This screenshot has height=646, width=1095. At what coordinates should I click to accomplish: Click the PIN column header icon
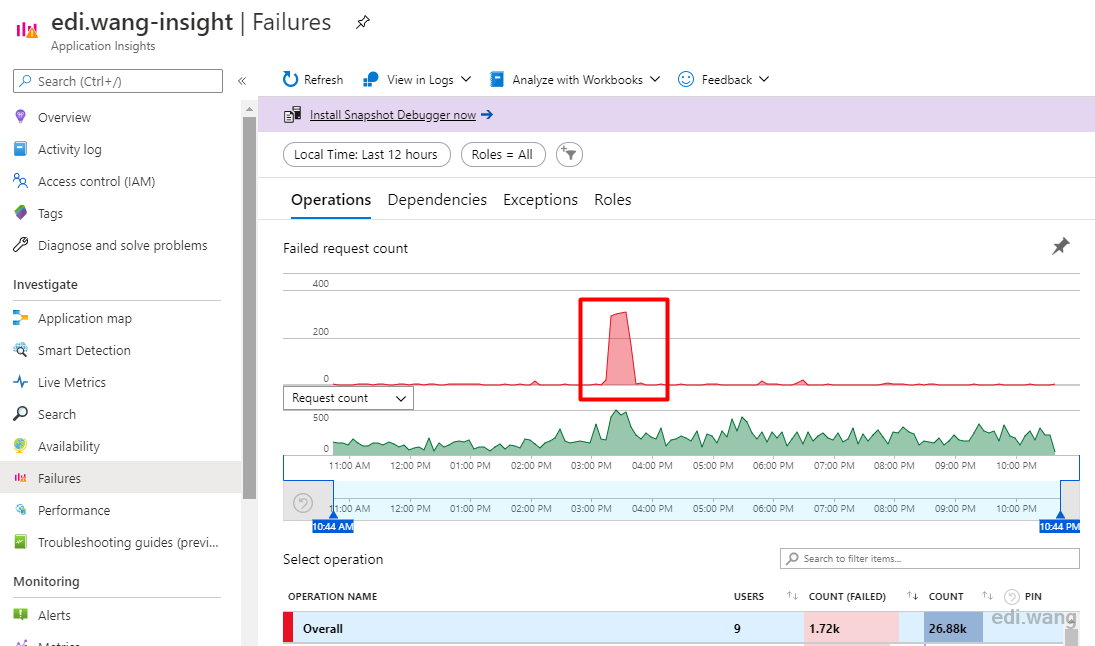(x=1011, y=596)
